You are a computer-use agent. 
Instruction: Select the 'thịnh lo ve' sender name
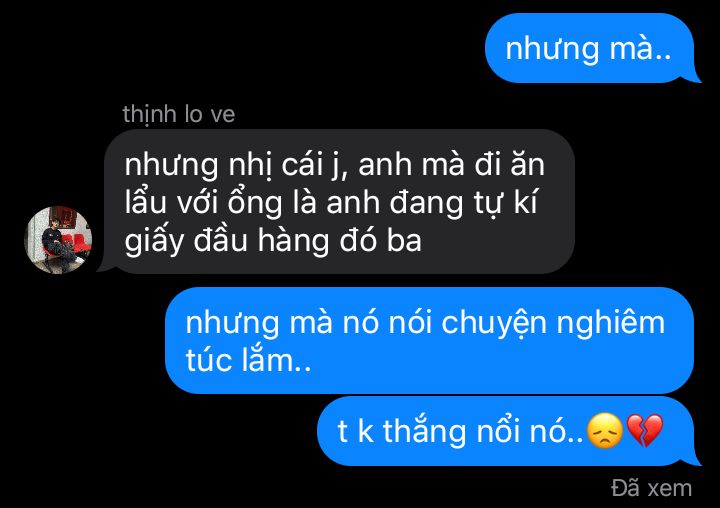[x=179, y=114]
